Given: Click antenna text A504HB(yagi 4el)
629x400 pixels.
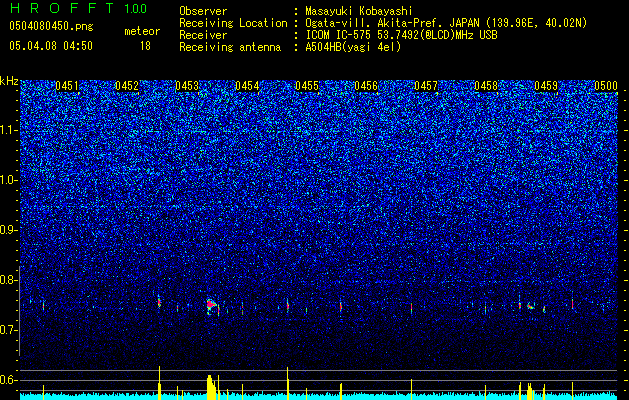Looking at the screenshot, I should point(353,47).
